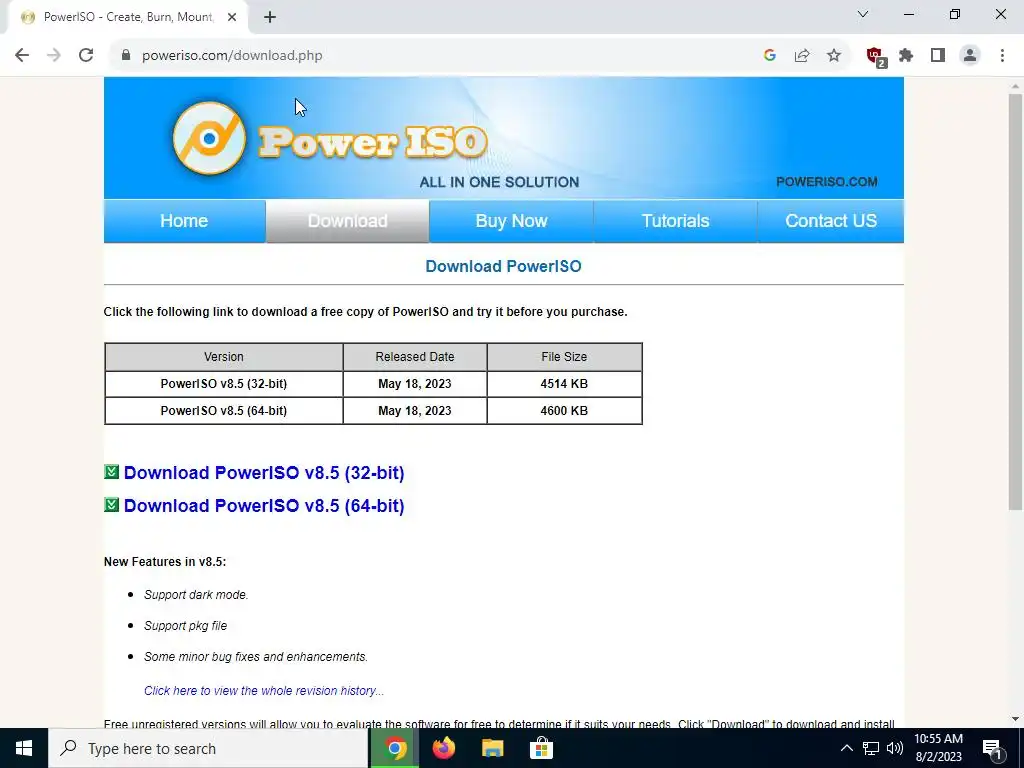Viewport: 1024px width, 768px height.
Task: Go to the Home navigation tab
Action: (184, 221)
